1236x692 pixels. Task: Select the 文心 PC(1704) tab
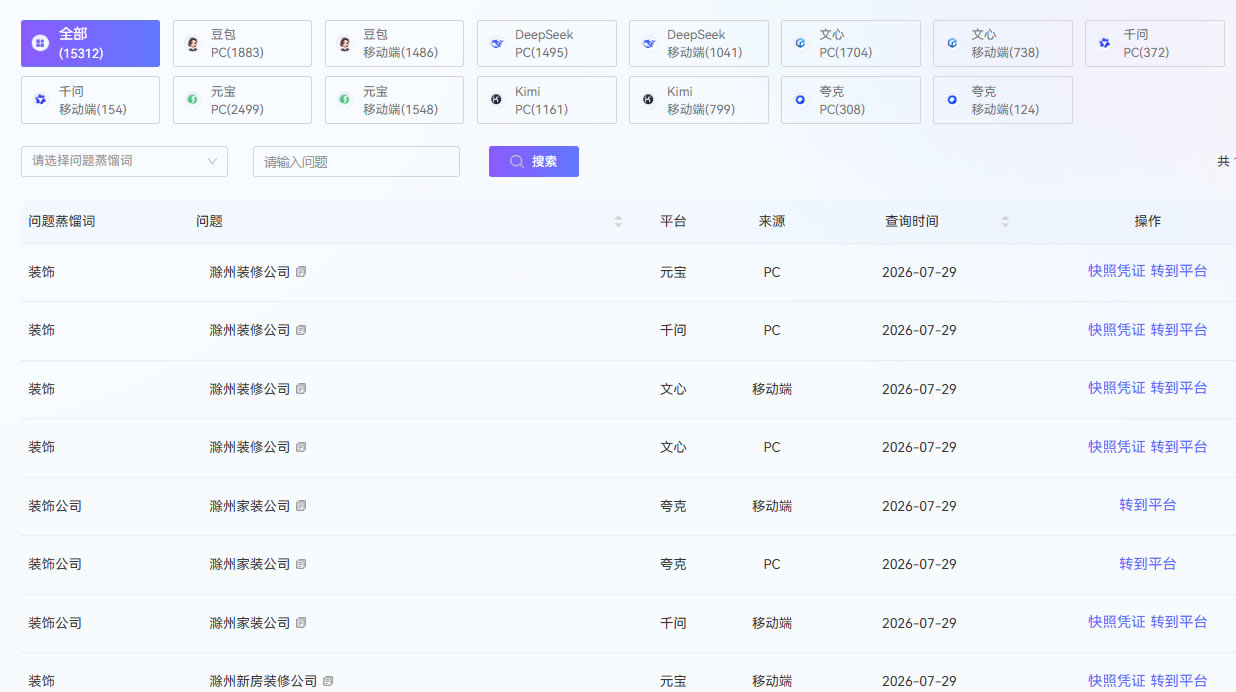click(x=850, y=44)
